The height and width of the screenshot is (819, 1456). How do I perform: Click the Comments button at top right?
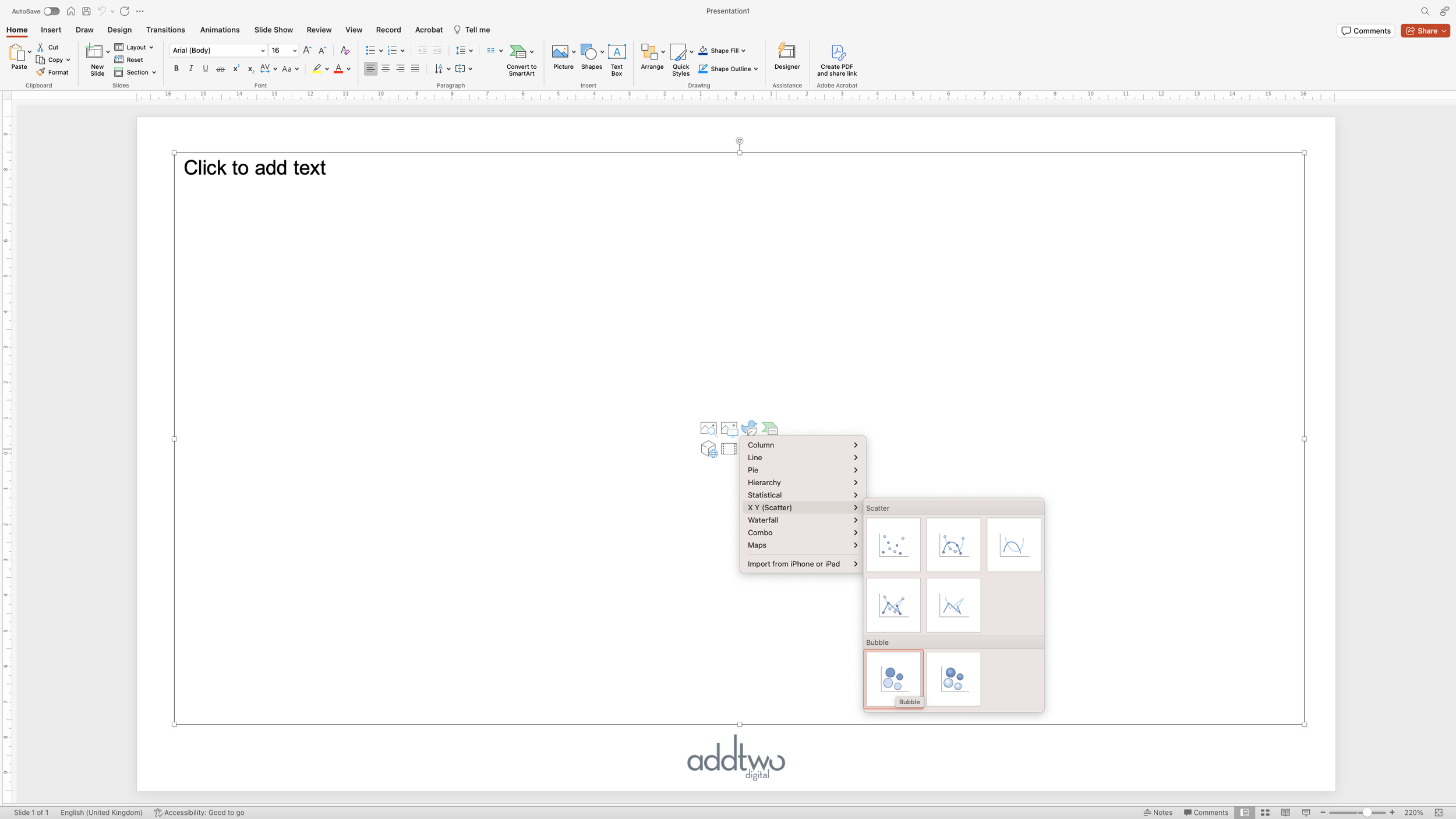coord(1365,31)
